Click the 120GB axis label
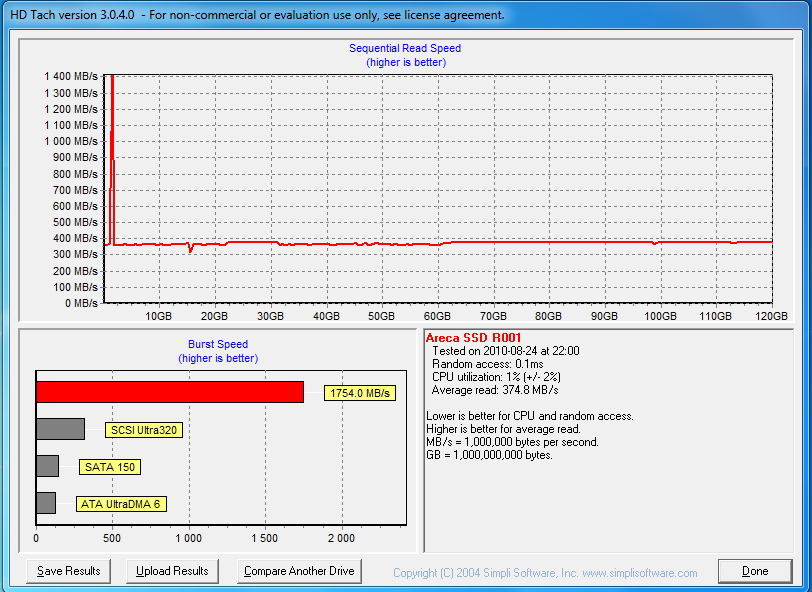 click(x=772, y=316)
